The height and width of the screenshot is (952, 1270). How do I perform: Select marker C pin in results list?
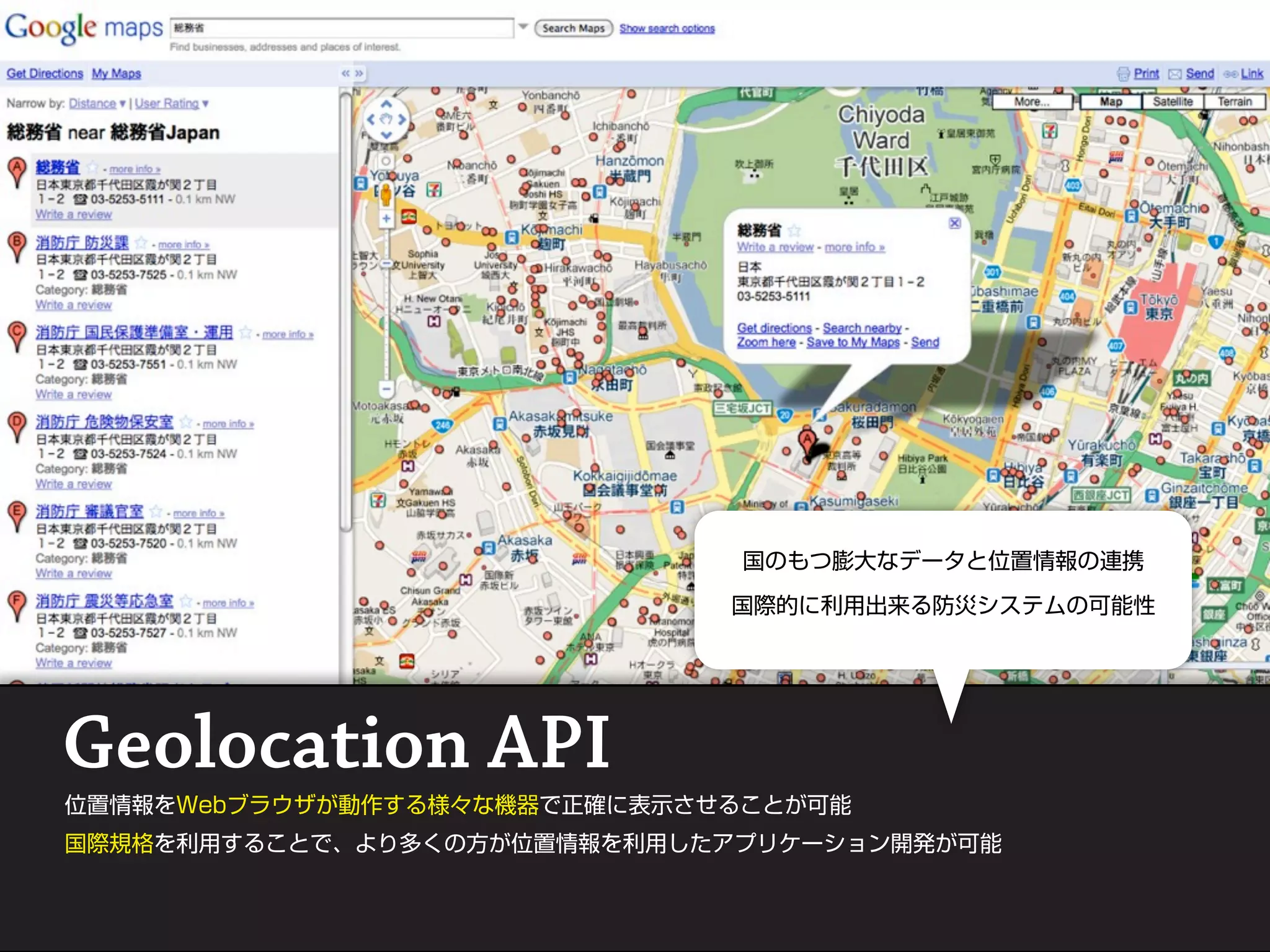17,337
